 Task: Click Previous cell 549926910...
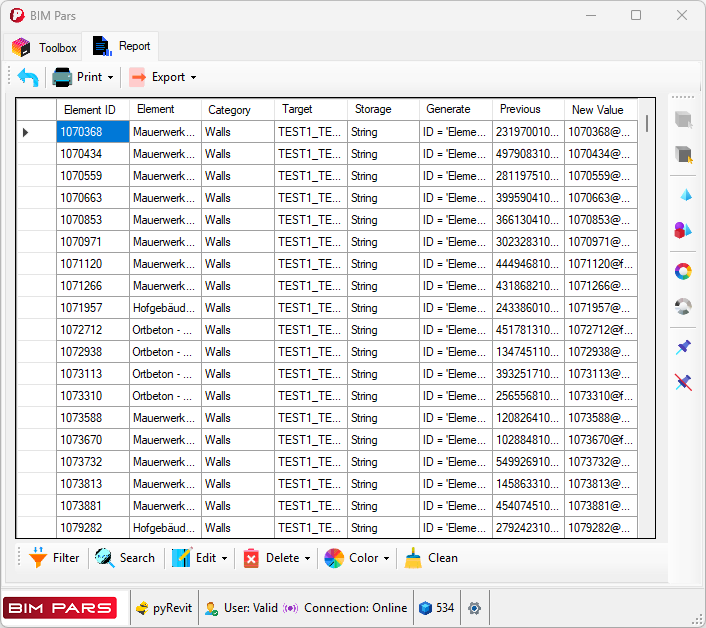click(528, 462)
